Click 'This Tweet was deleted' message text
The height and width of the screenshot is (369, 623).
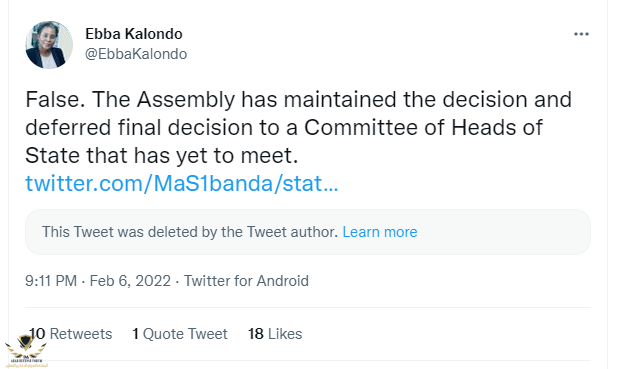[x=190, y=232]
